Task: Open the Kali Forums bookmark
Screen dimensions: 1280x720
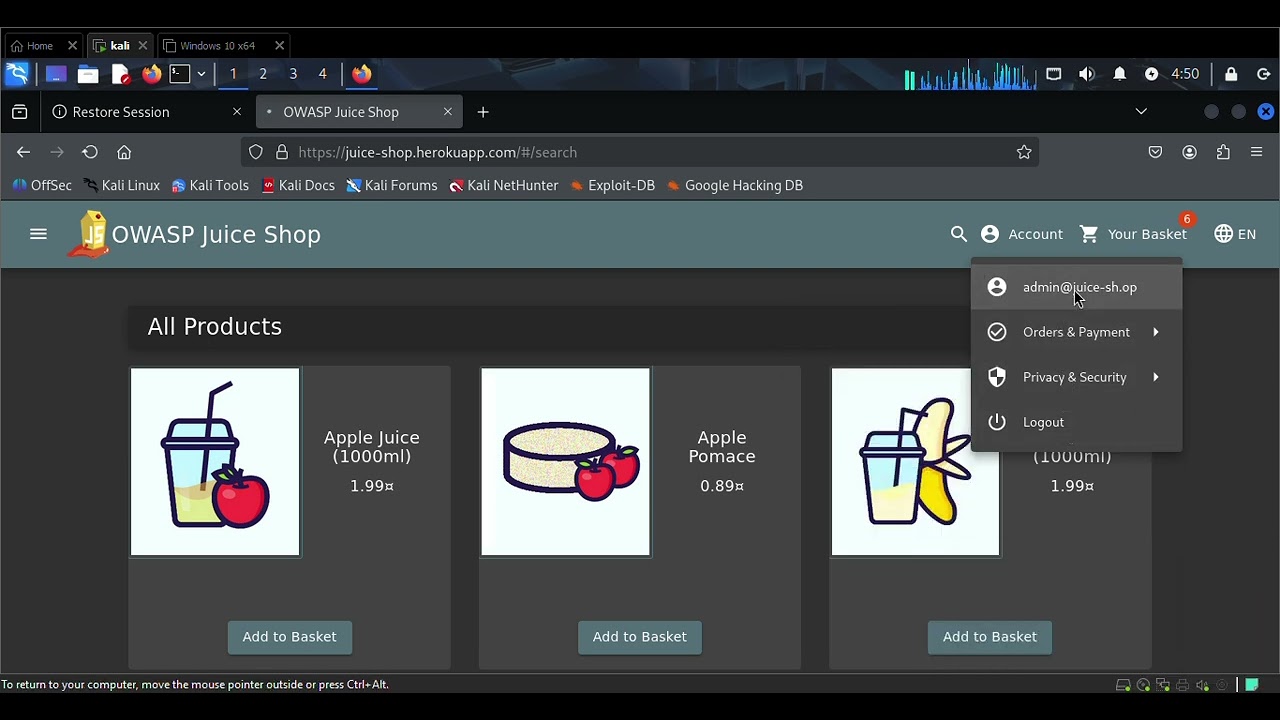Action: (x=392, y=185)
